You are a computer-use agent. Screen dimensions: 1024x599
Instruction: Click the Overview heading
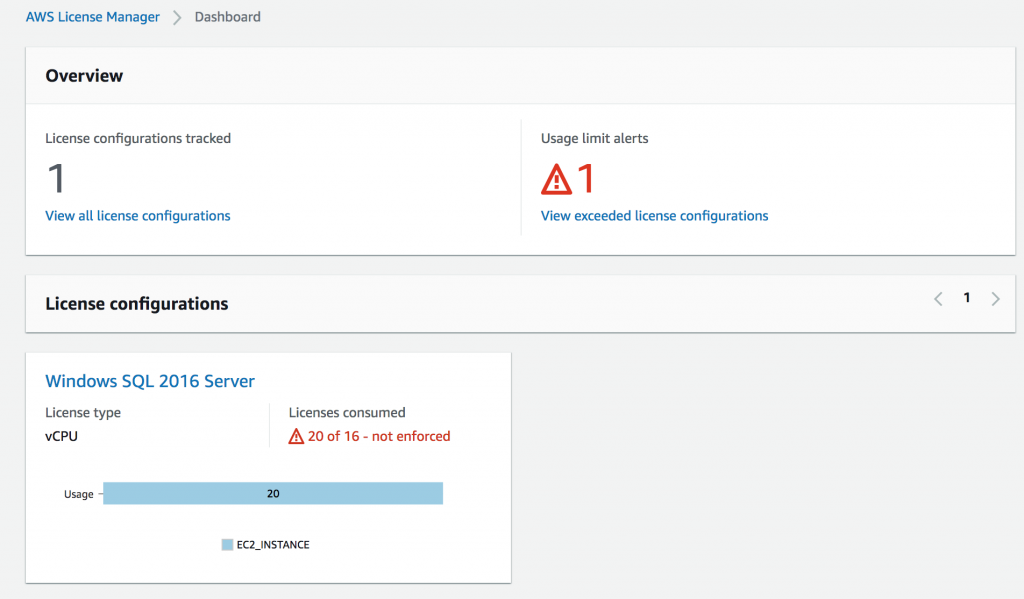coord(84,76)
